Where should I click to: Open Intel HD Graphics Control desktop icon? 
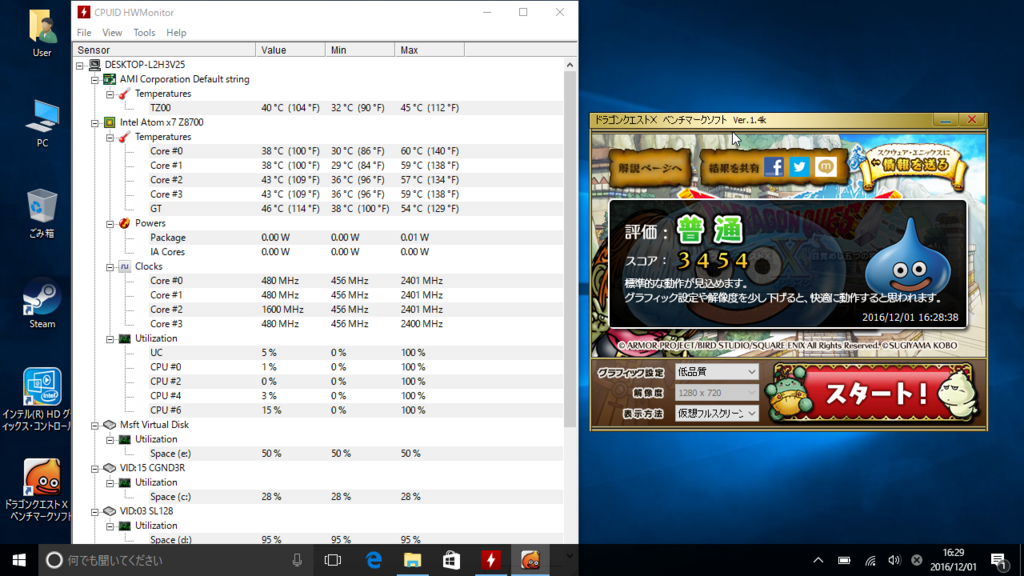point(39,400)
